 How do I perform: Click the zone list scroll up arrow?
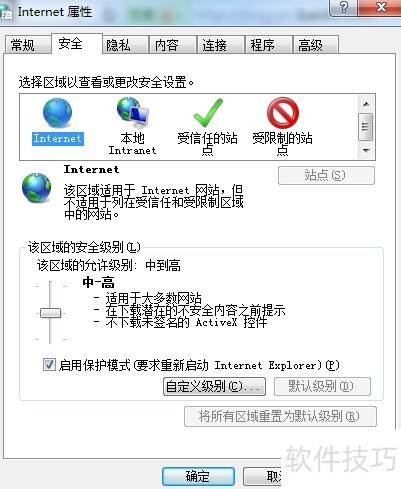pos(366,104)
